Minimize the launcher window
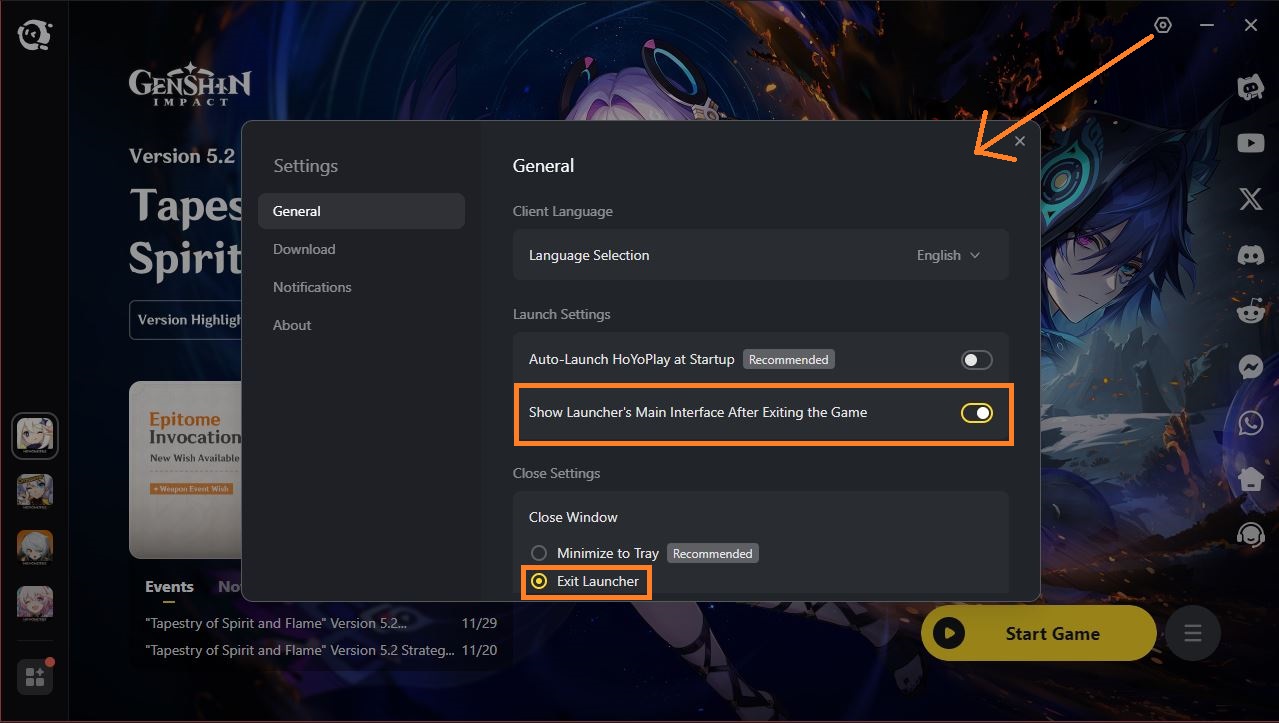Viewport: 1279px width, 723px height. pos(1208,25)
